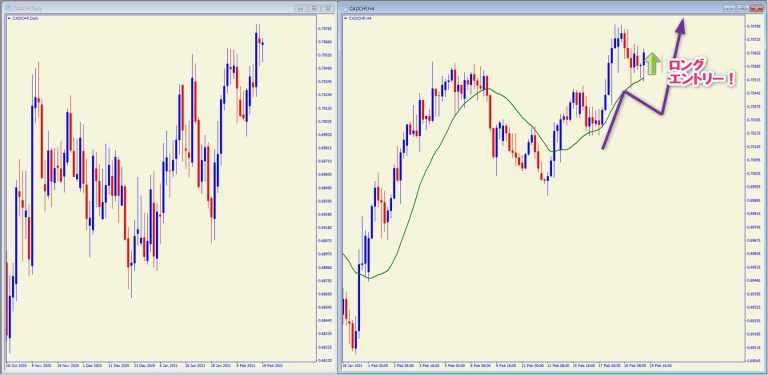This screenshot has height=375, width=768.
Task: Select the pink ロングエントリー text label
Action: click(698, 72)
